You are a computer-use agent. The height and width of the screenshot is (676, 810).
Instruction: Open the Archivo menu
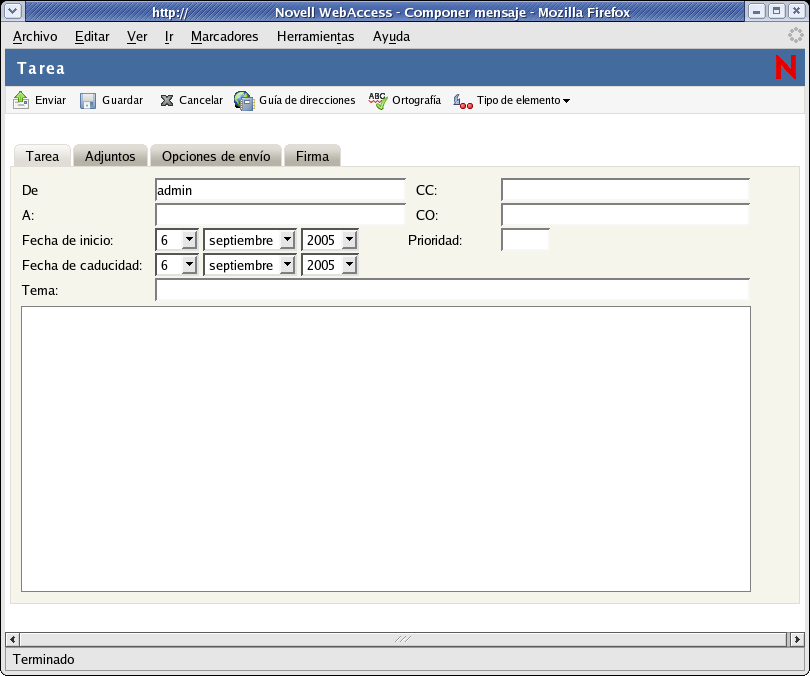tap(35, 37)
